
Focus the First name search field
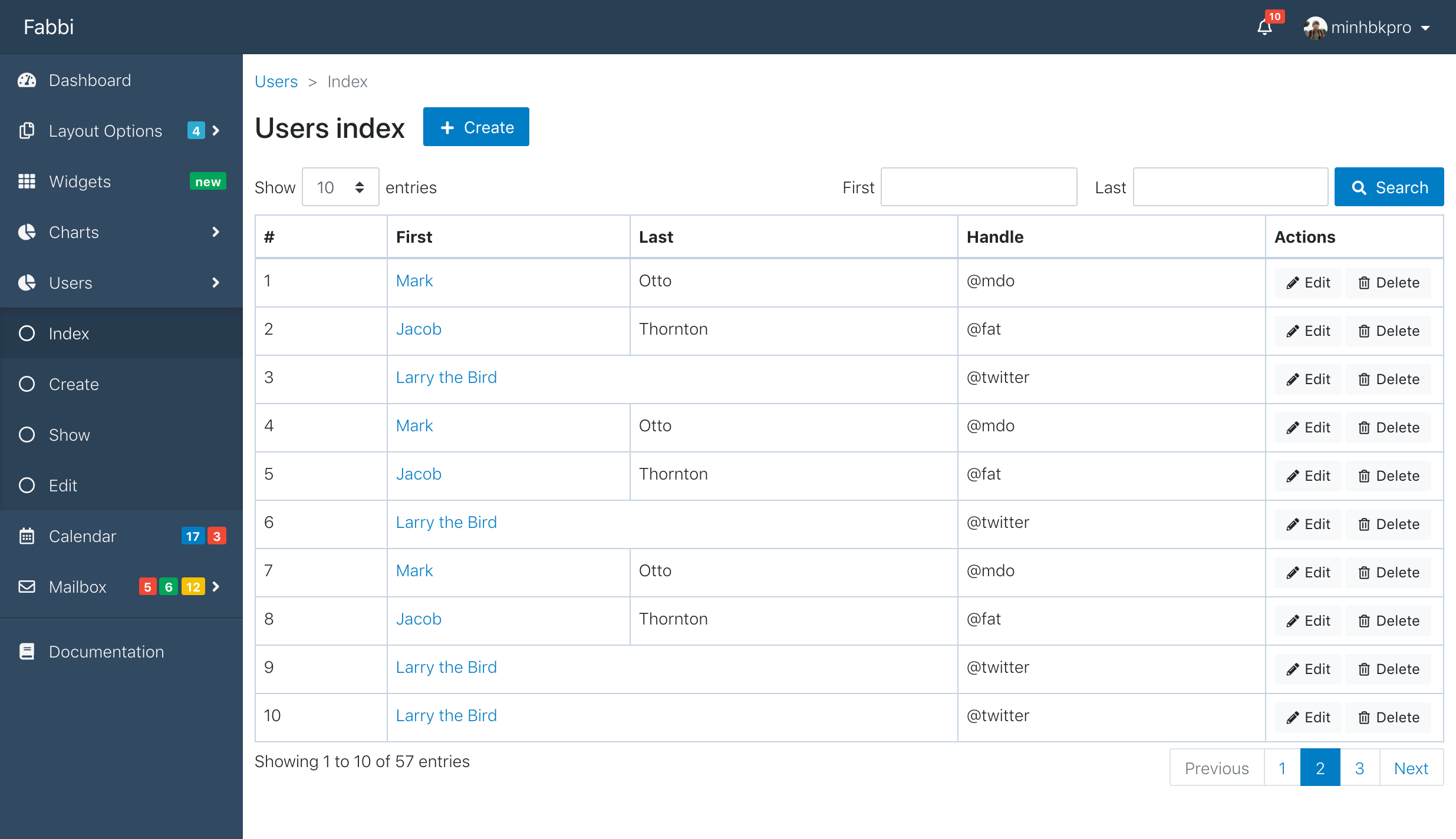(979, 187)
